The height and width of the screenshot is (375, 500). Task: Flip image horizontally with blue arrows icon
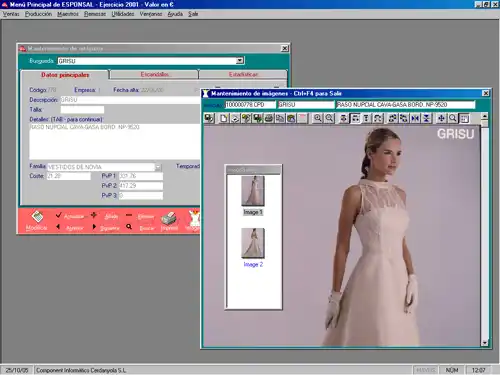[x=415, y=118]
